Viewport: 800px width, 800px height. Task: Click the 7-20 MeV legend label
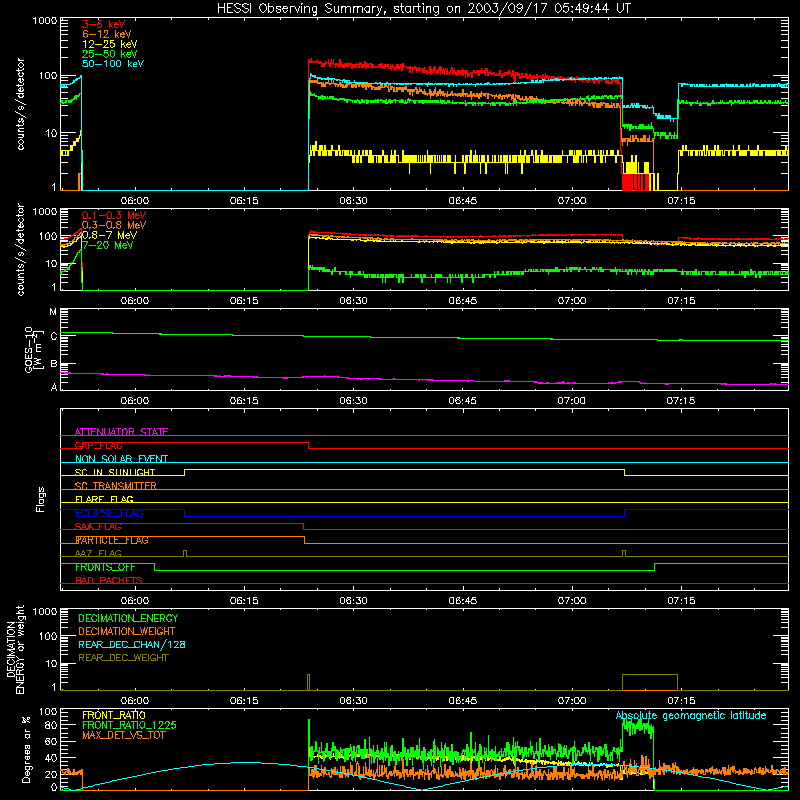108,245
